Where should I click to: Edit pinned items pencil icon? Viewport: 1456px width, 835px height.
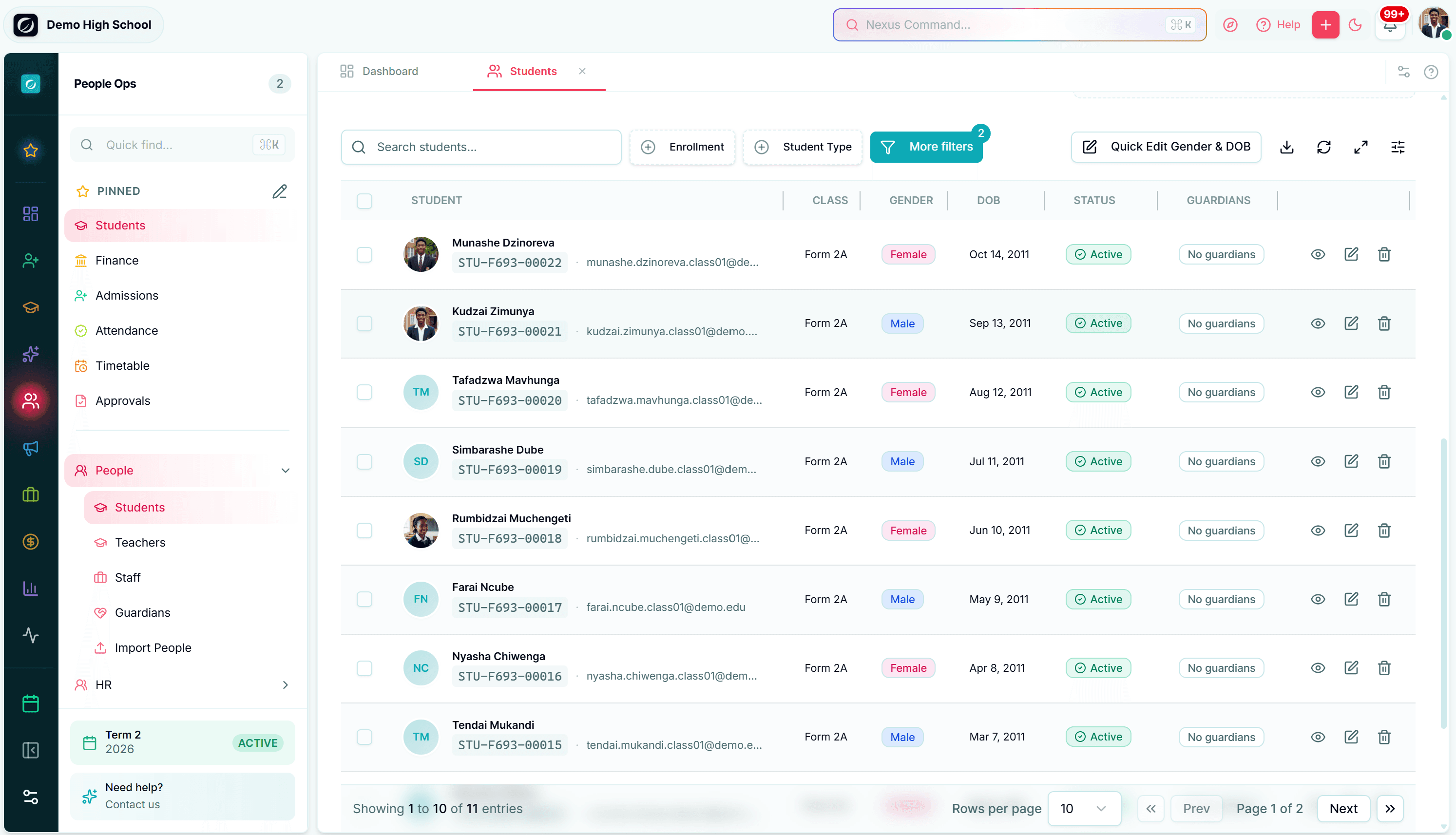point(279,191)
